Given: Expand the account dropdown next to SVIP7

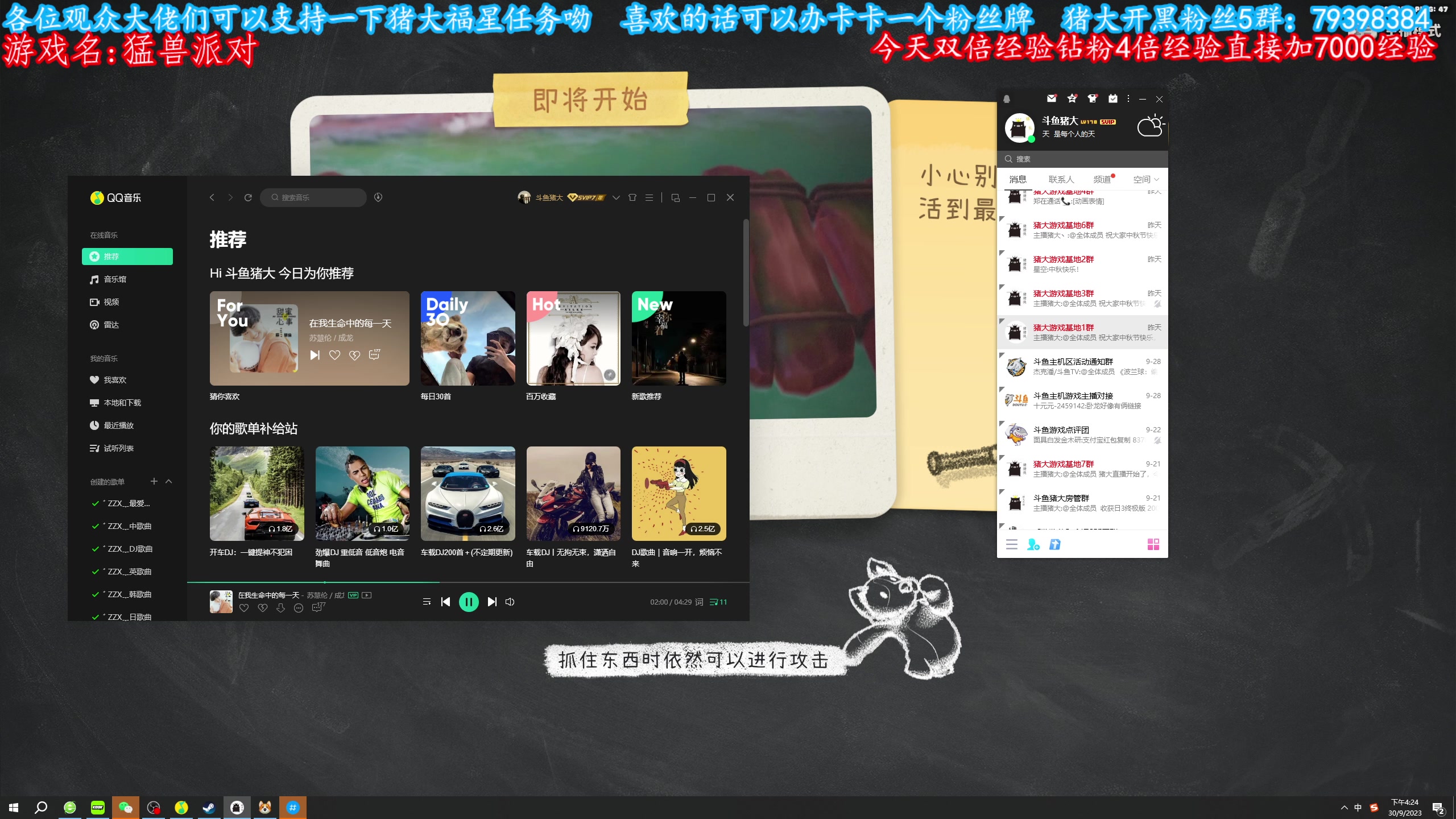Looking at the screenshot, I should (x=616, y=197).
